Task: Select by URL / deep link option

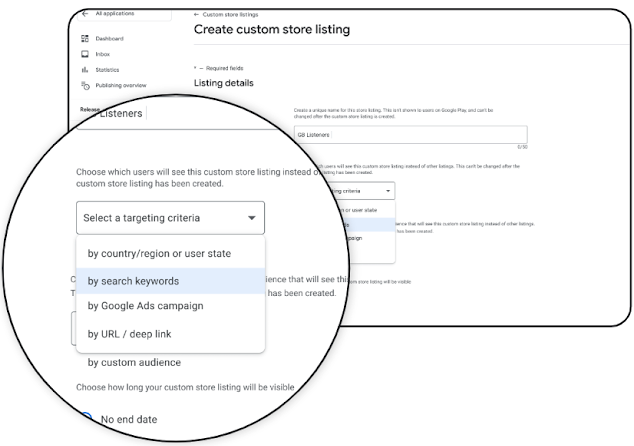Action: click(x=129, y=334)
